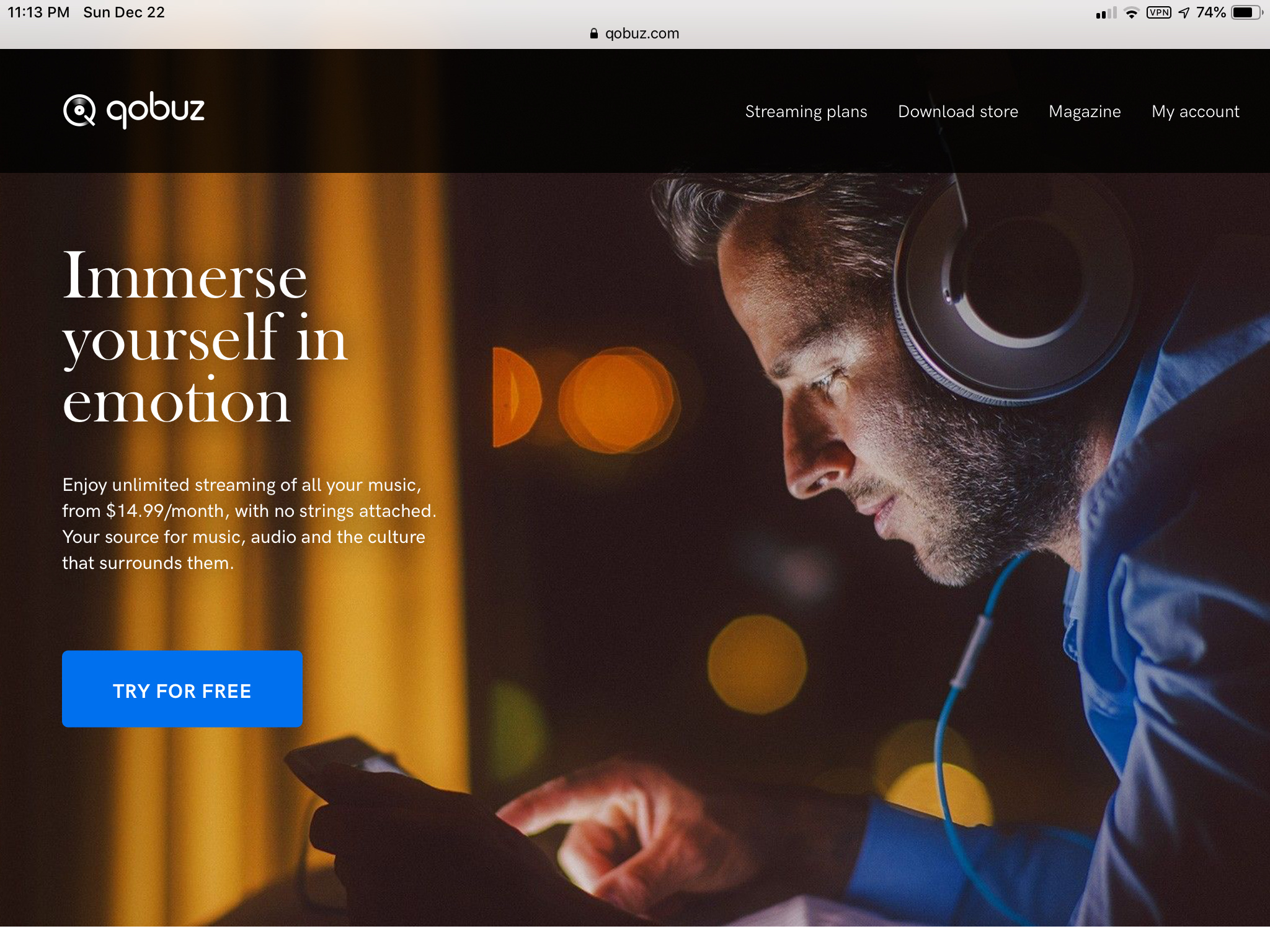Click the $14.99/month description paragraph
This screenshot has height=952, width=1270.
[x=249, y=524]
